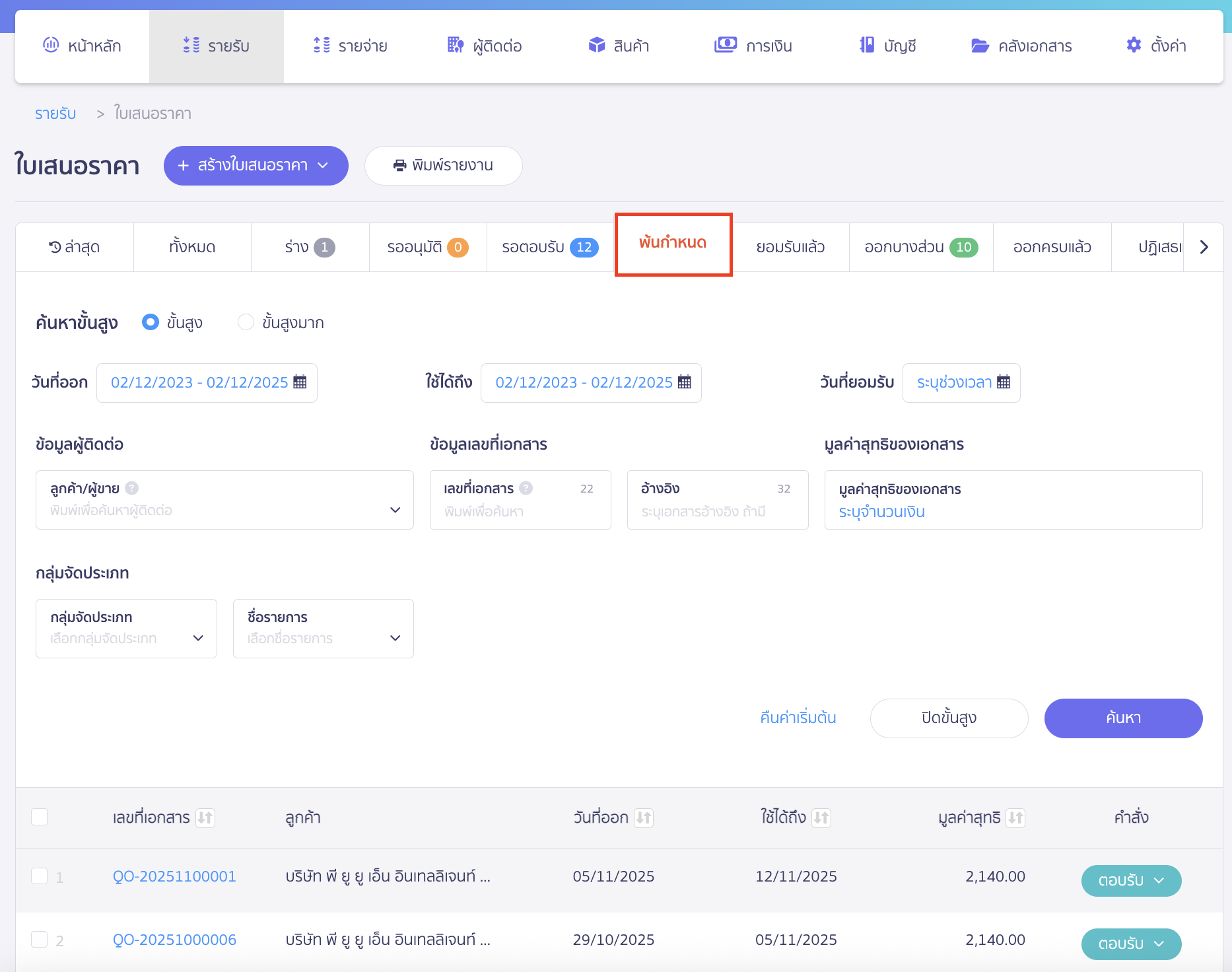
Task: Open ตอบรับ dropdown for QO-20251000006
Action: click(1131, 944)
